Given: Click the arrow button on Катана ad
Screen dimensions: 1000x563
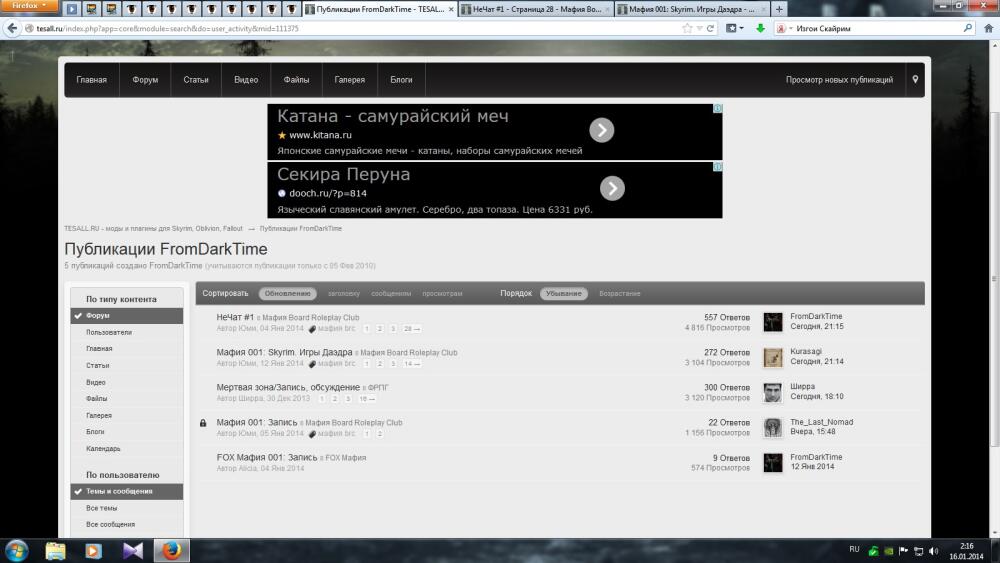Looking at the screenshot, I should (x=601, y=130).
